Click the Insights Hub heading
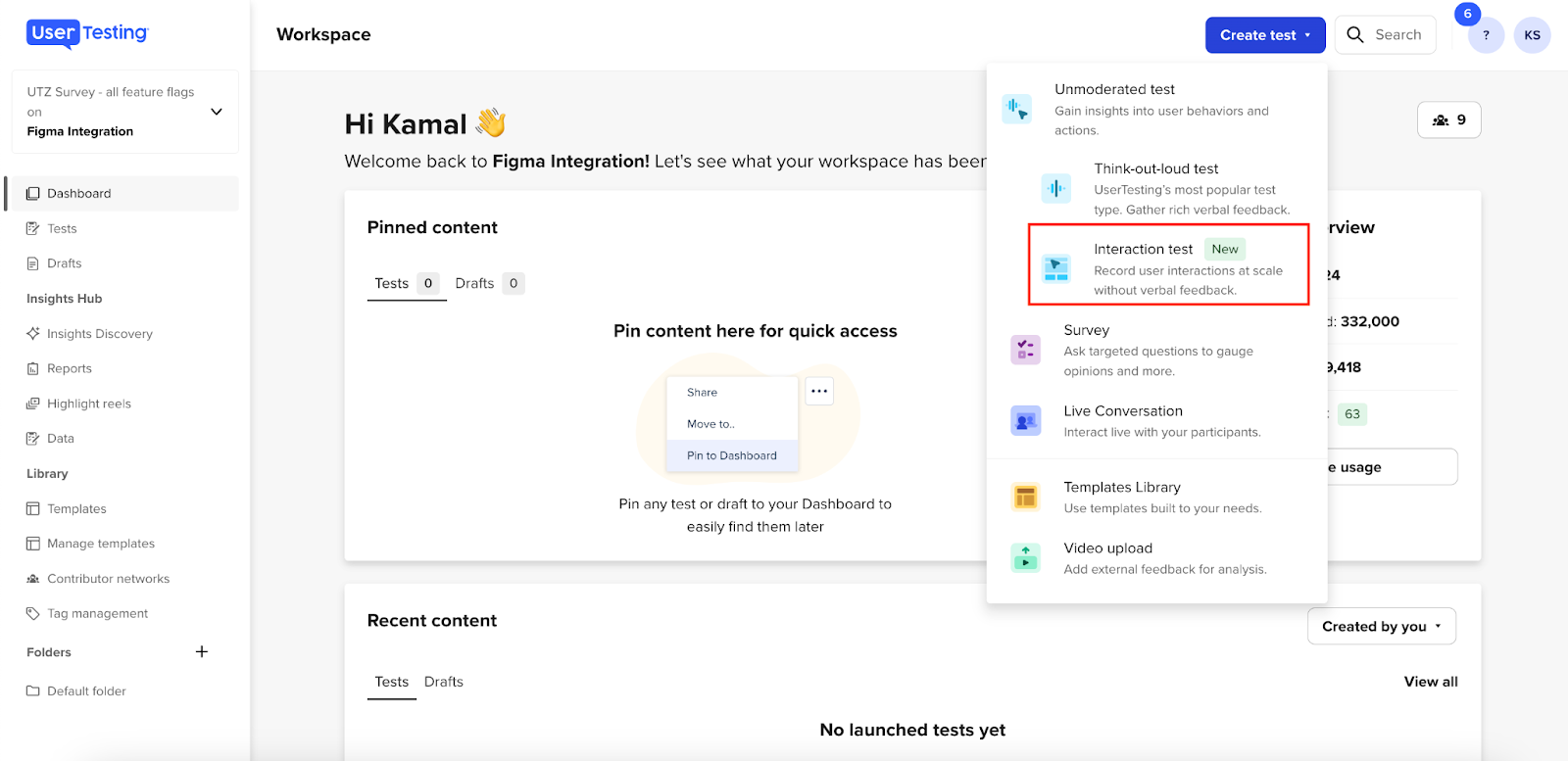Viewport: 1568px width, 761px height. tap(65, 299)
